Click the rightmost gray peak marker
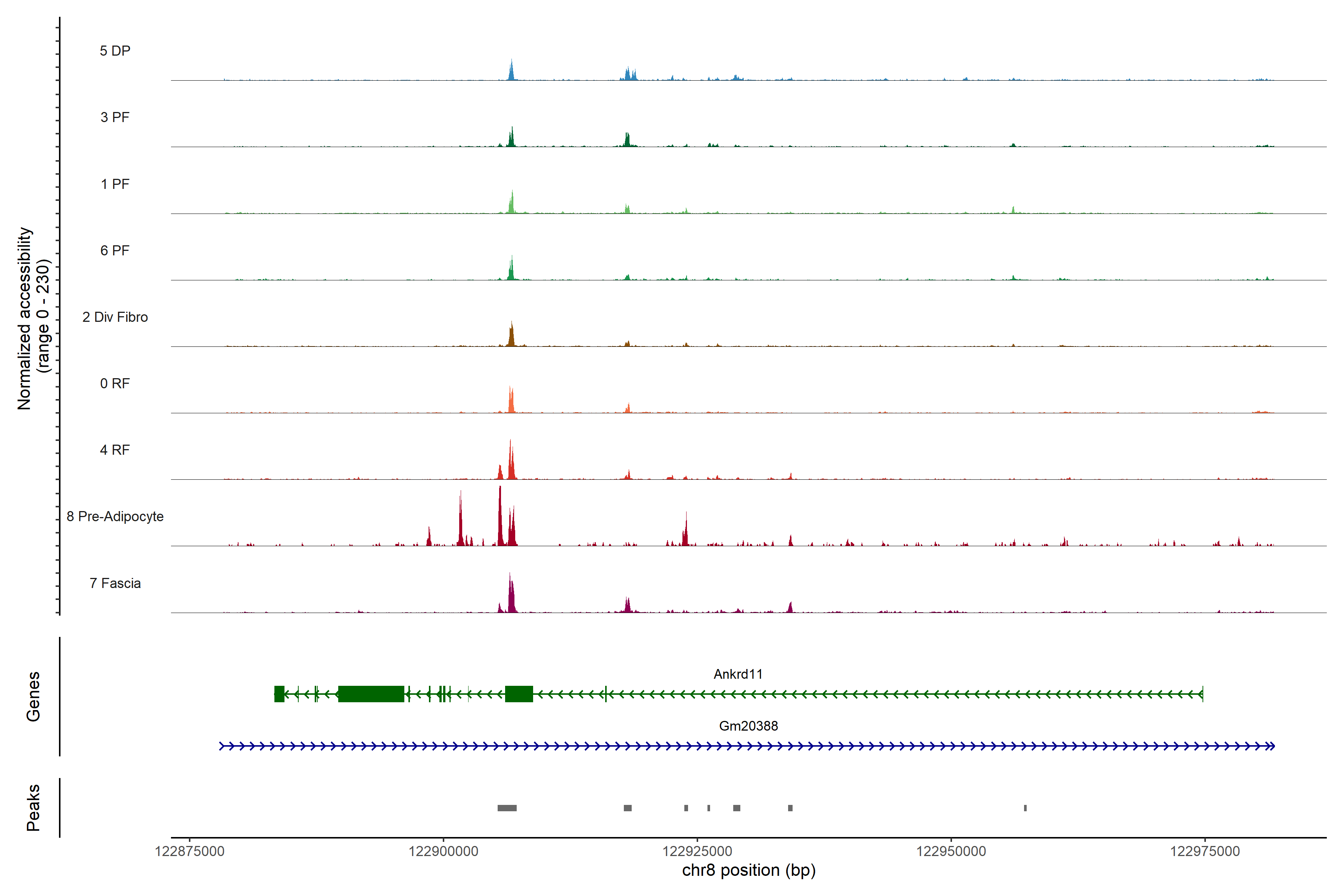The height and width of the screenshot is (896, 1344). coord(1025,808)
